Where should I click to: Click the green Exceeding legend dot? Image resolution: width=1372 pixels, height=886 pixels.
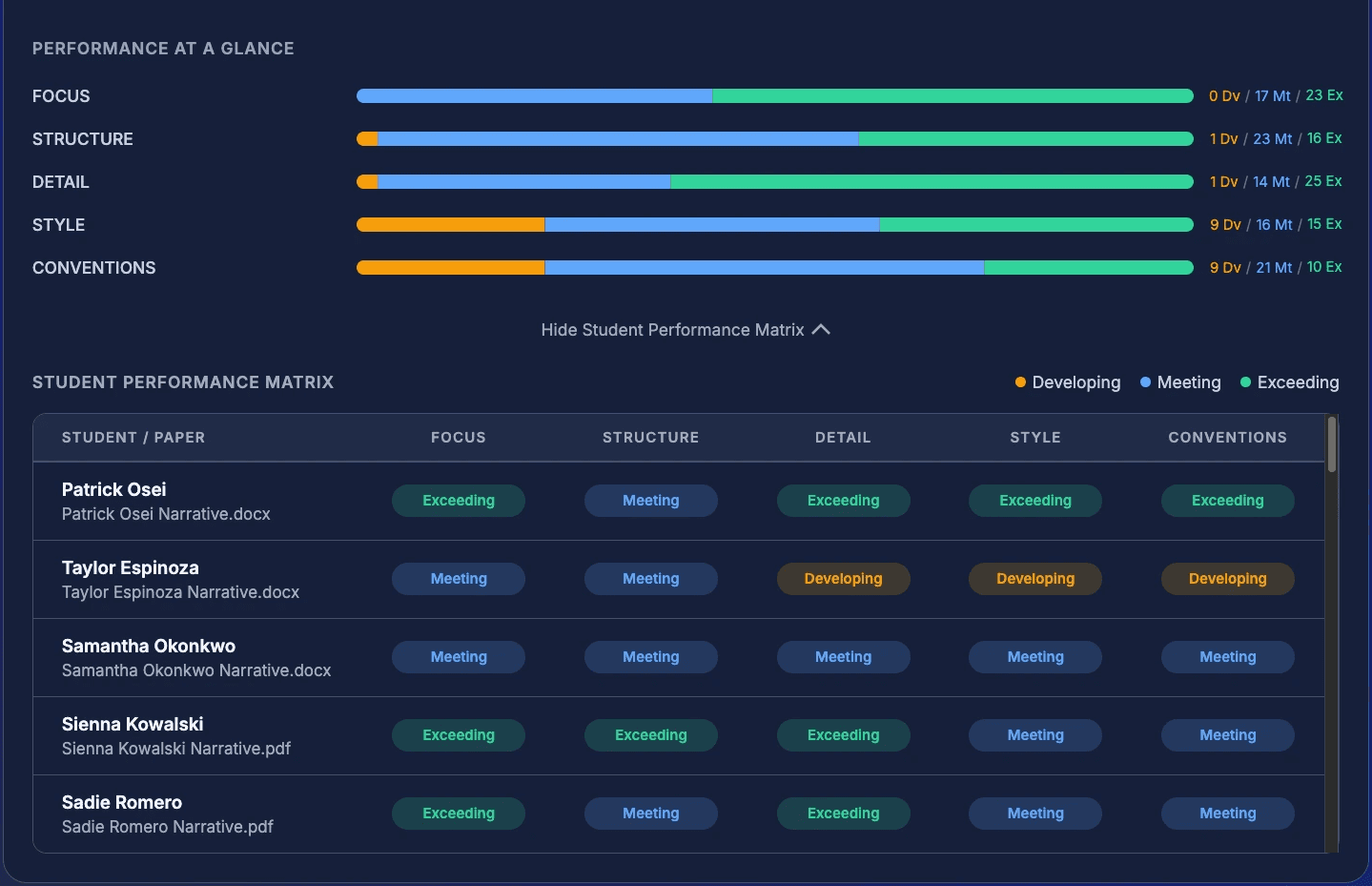1245,382
